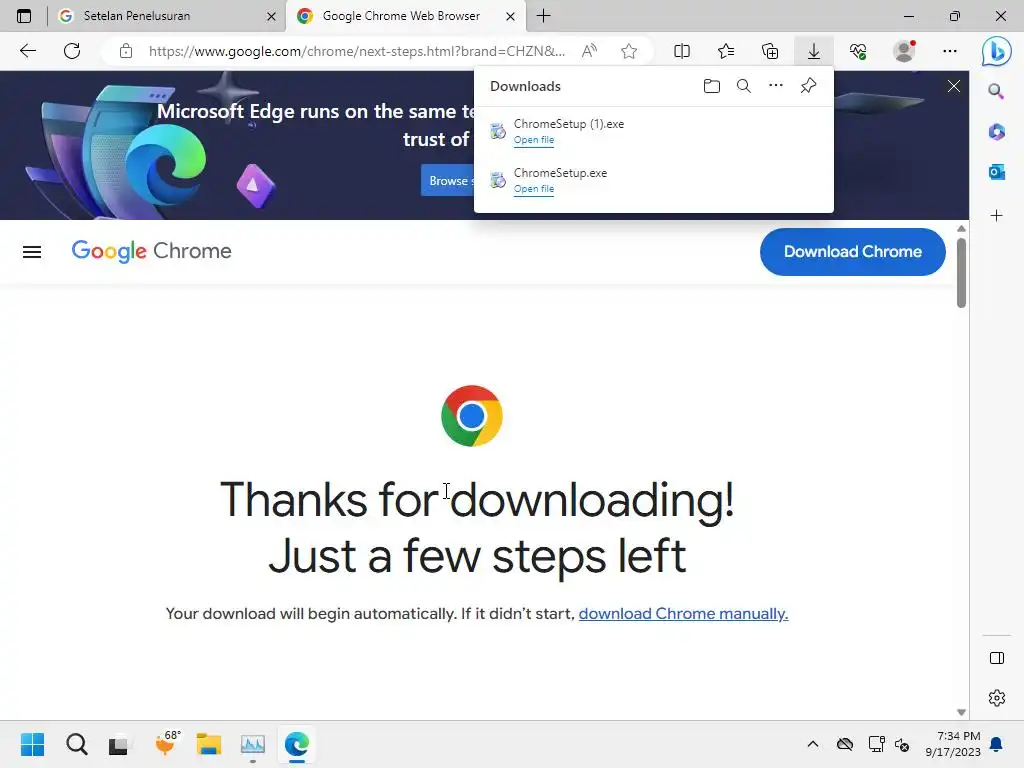The height and width of the screenshot is (768, 1024).
Task: Show hidden system tray icons
Action: coord(812,744)
